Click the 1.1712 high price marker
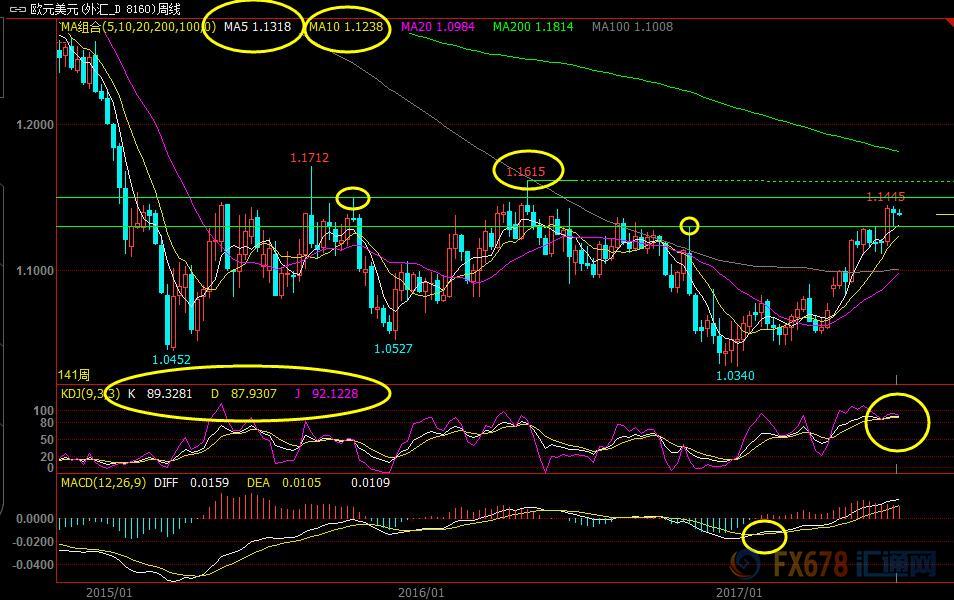The image size is (954, 600). click(309, 158)
